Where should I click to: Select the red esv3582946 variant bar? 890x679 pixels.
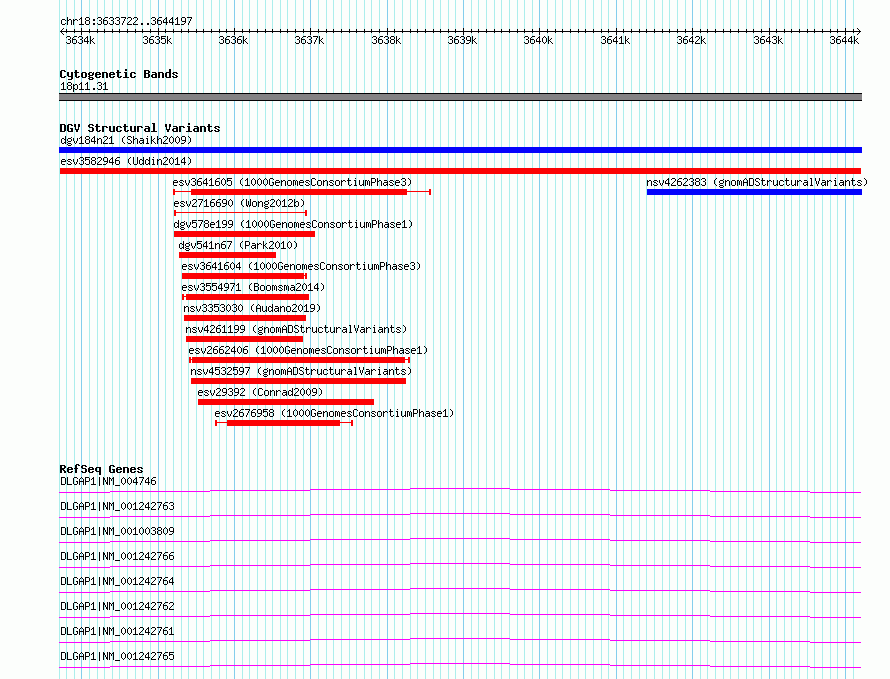click(460, 171)
